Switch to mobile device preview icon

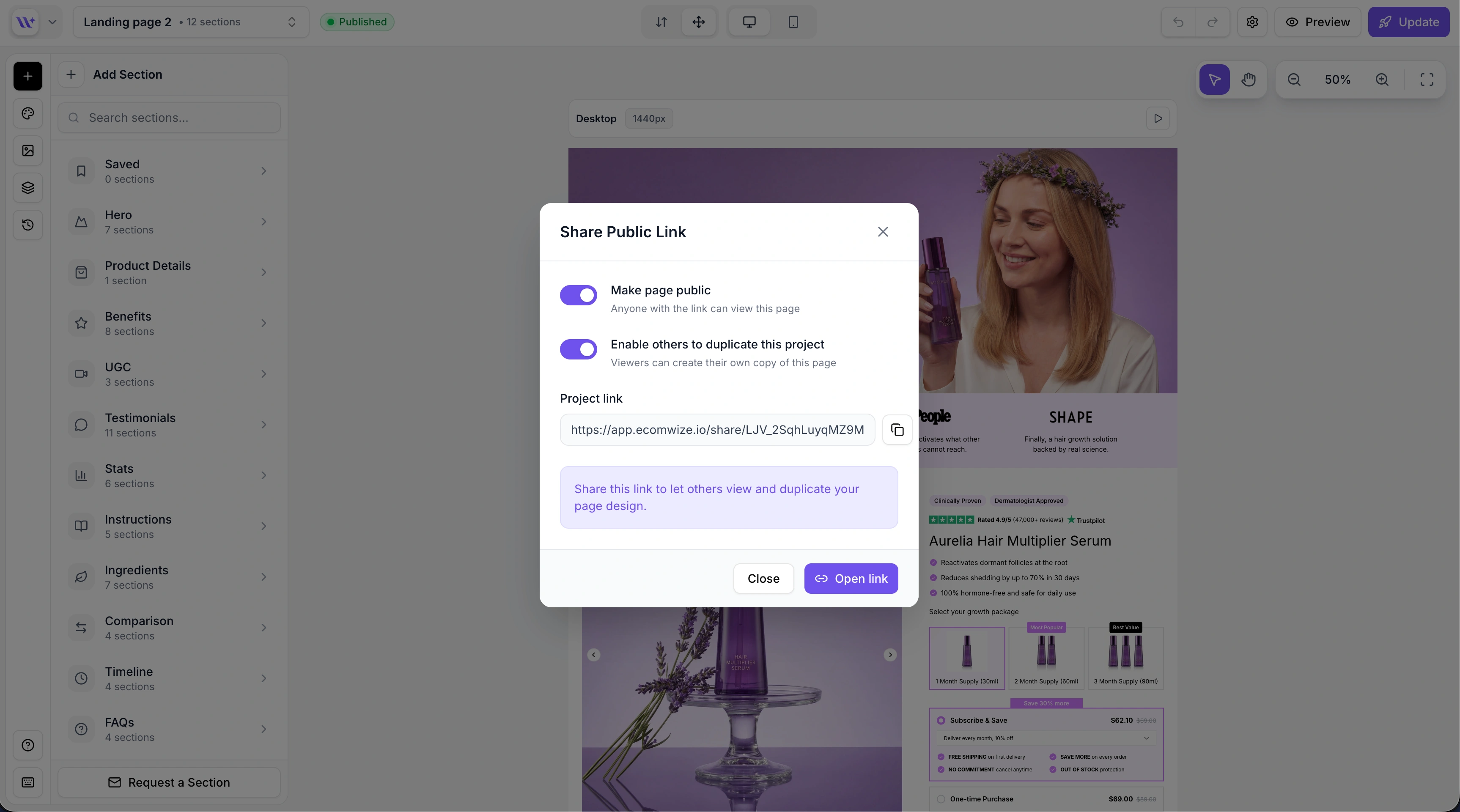click(793, 22)
